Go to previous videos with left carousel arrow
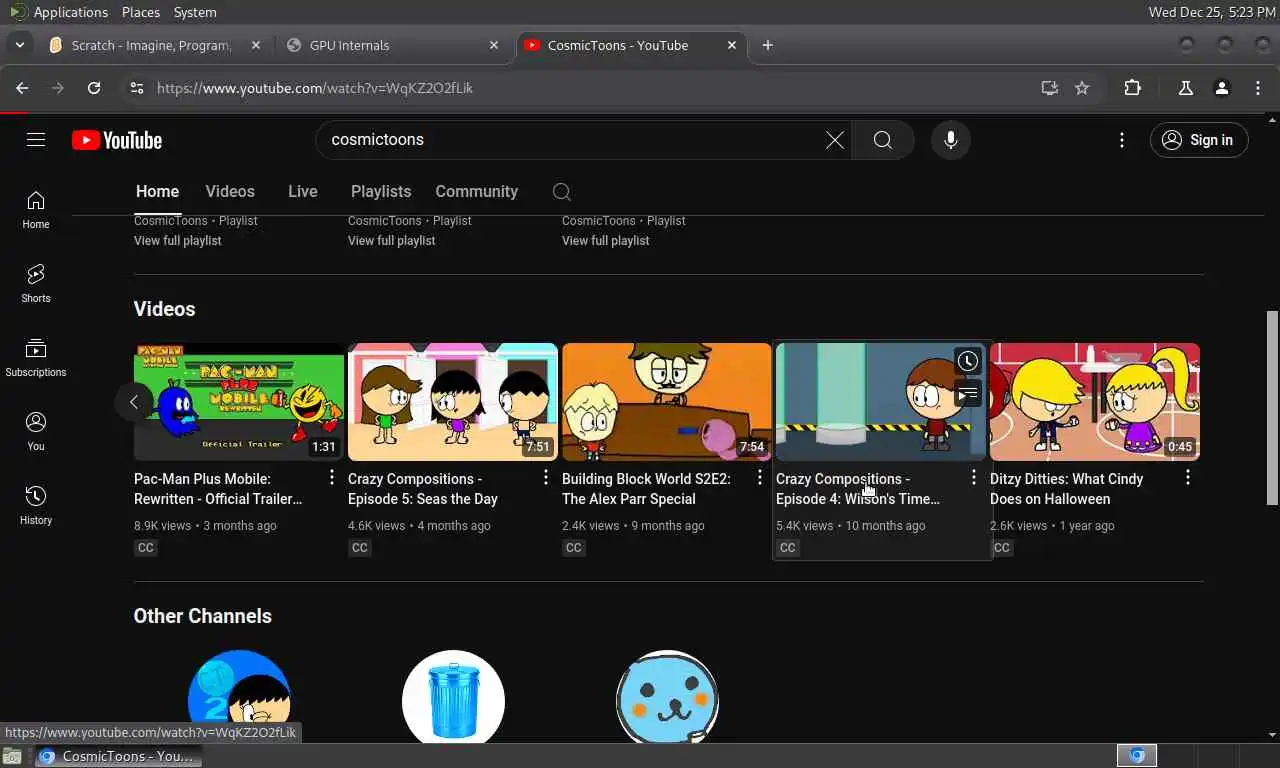The height and width of the screenshot is (768, 1280). click(x=134, y=402)
